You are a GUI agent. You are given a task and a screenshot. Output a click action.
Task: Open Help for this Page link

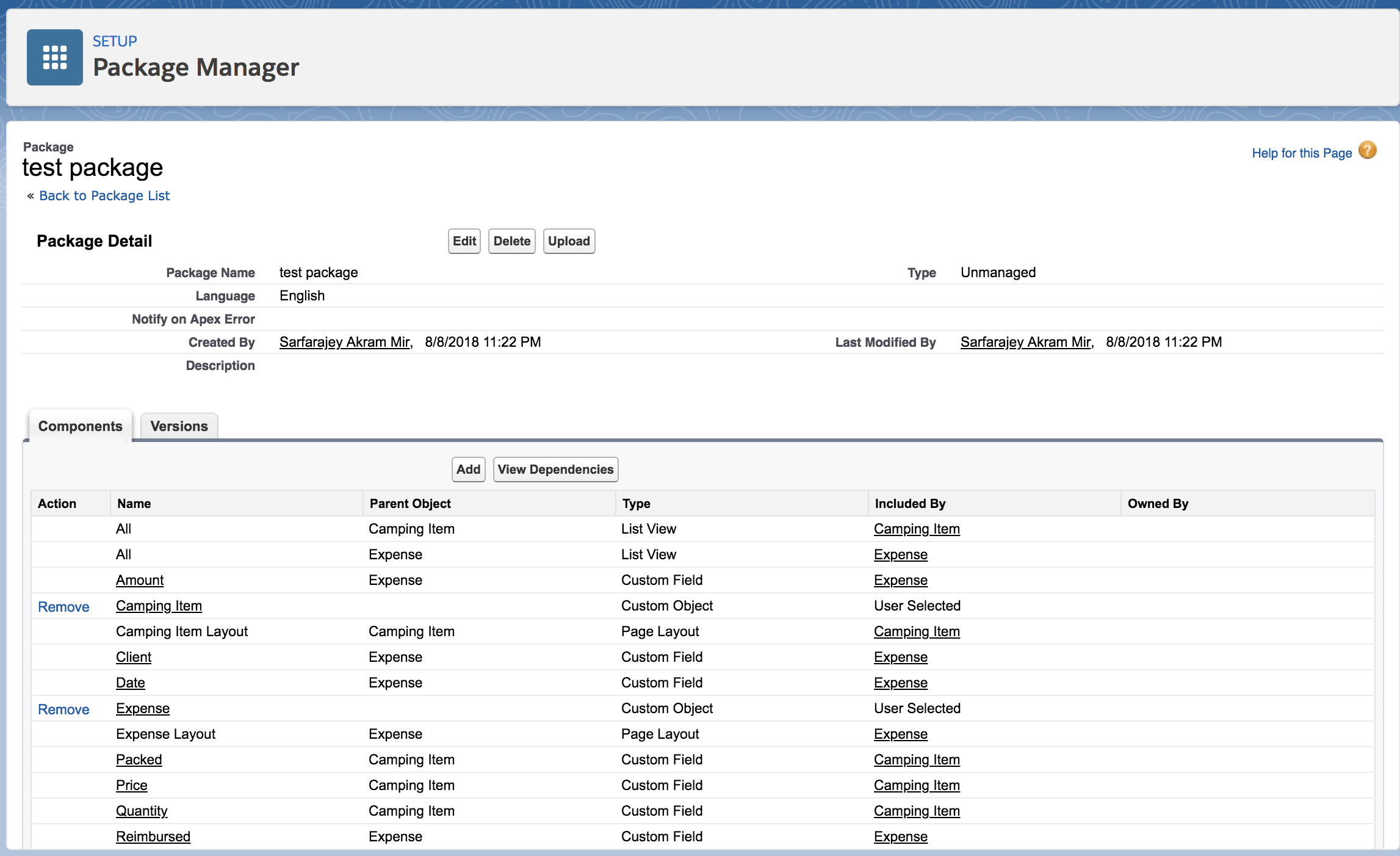pyautogui.click(x=1301, y=153)
